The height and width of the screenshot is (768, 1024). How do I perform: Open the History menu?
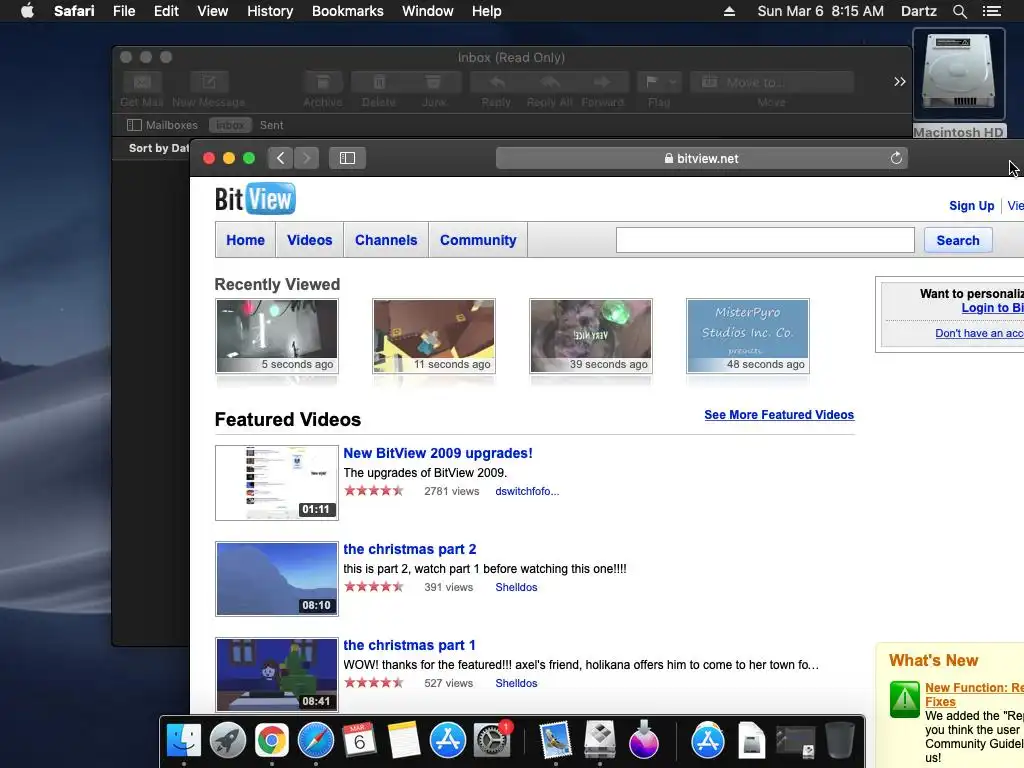[270, 11]
